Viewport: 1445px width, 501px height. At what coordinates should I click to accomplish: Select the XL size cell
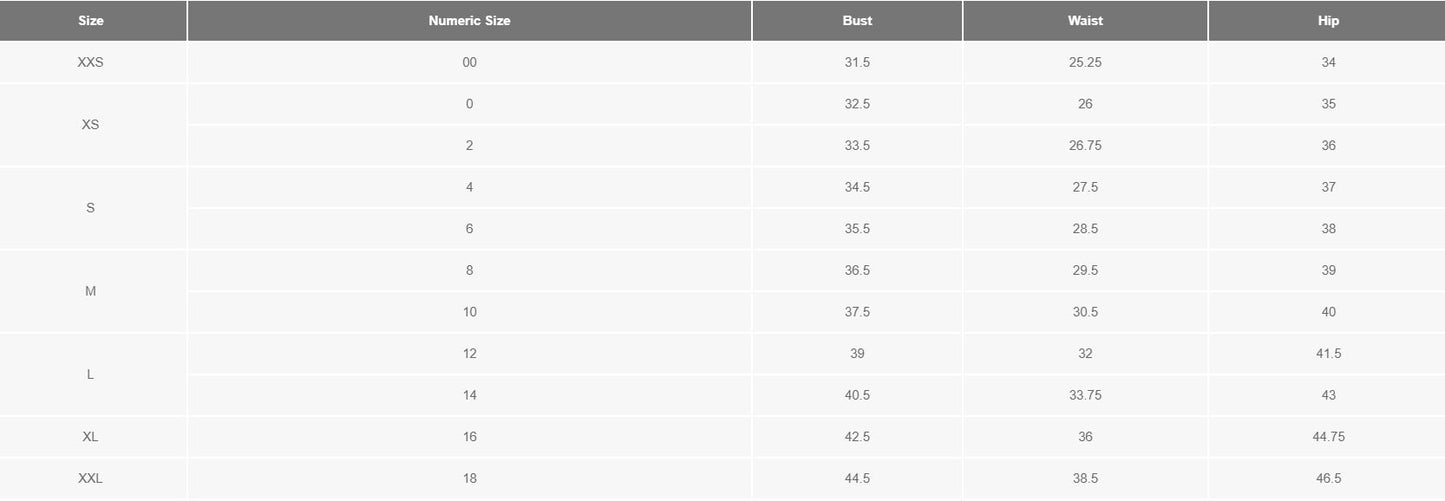(x=91, y=437)
